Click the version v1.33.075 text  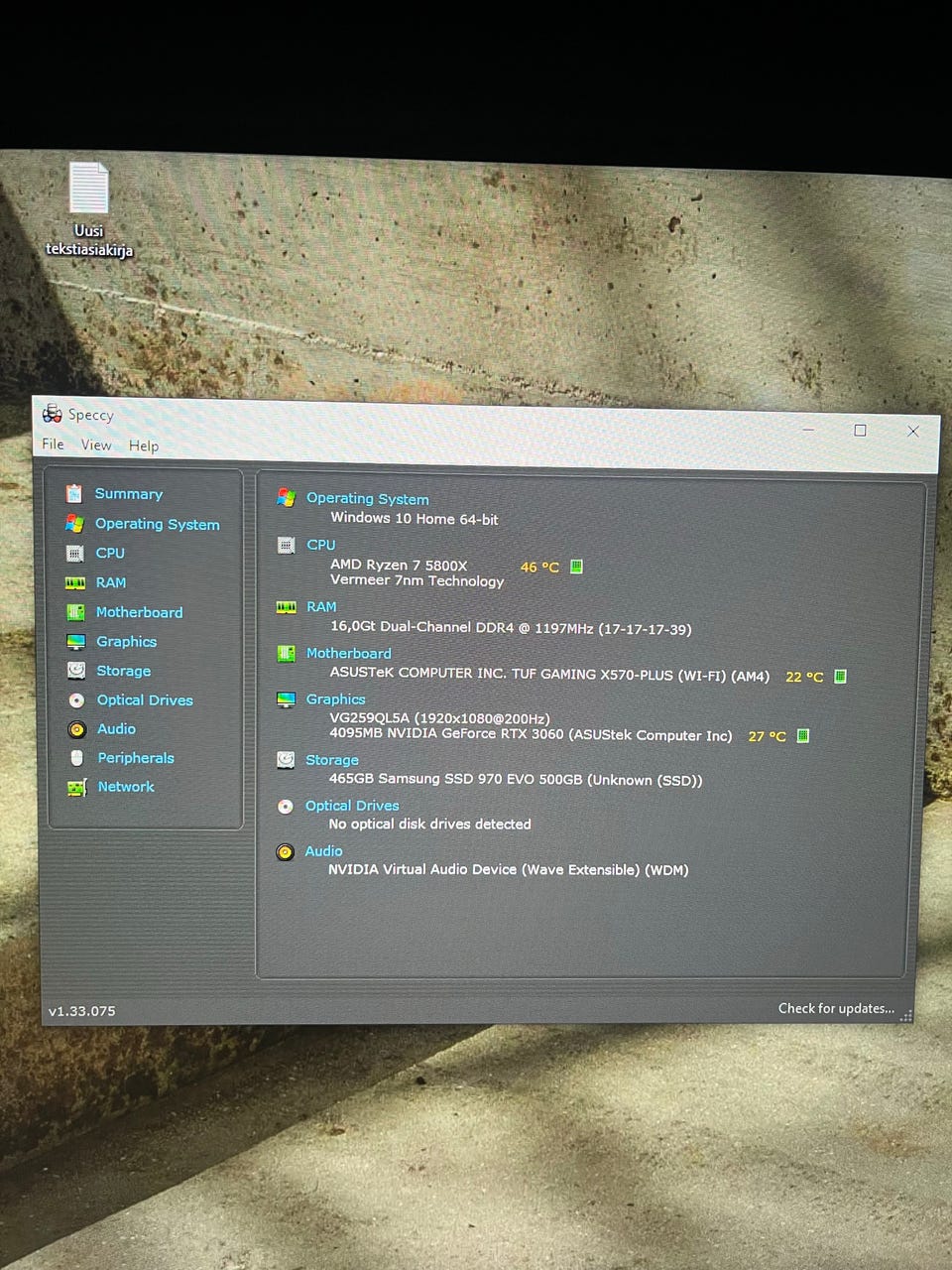coord(81,1011)
